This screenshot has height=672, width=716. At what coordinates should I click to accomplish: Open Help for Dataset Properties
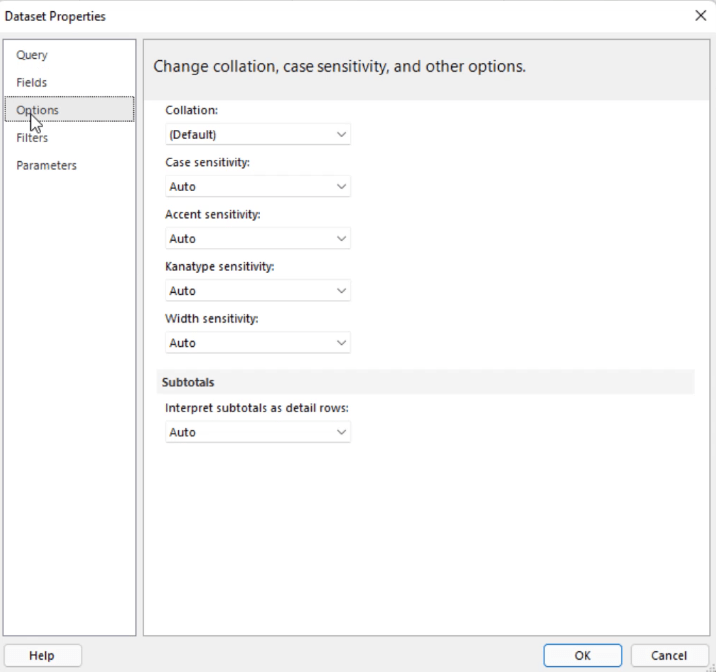pyautogui.click(x=42, y=656)
